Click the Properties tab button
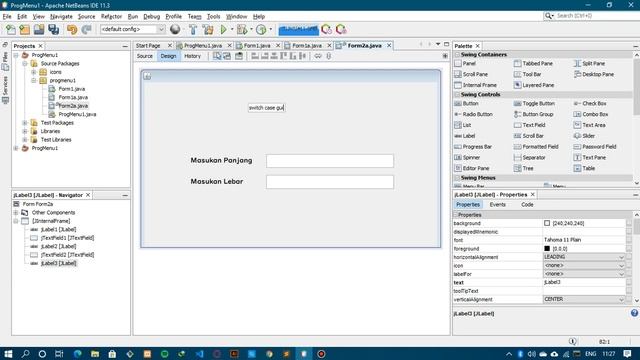This screenshot has width=640, height=360. pyautogui.click(x=468, y=204)
